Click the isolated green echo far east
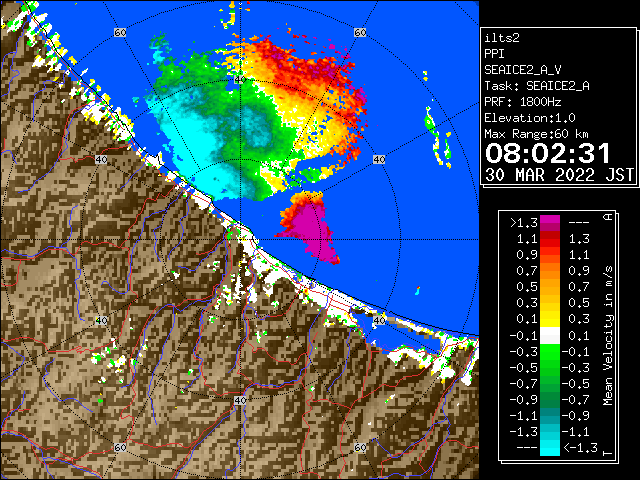The width and height of the screenshot is (640, 480). coord(430,122)
